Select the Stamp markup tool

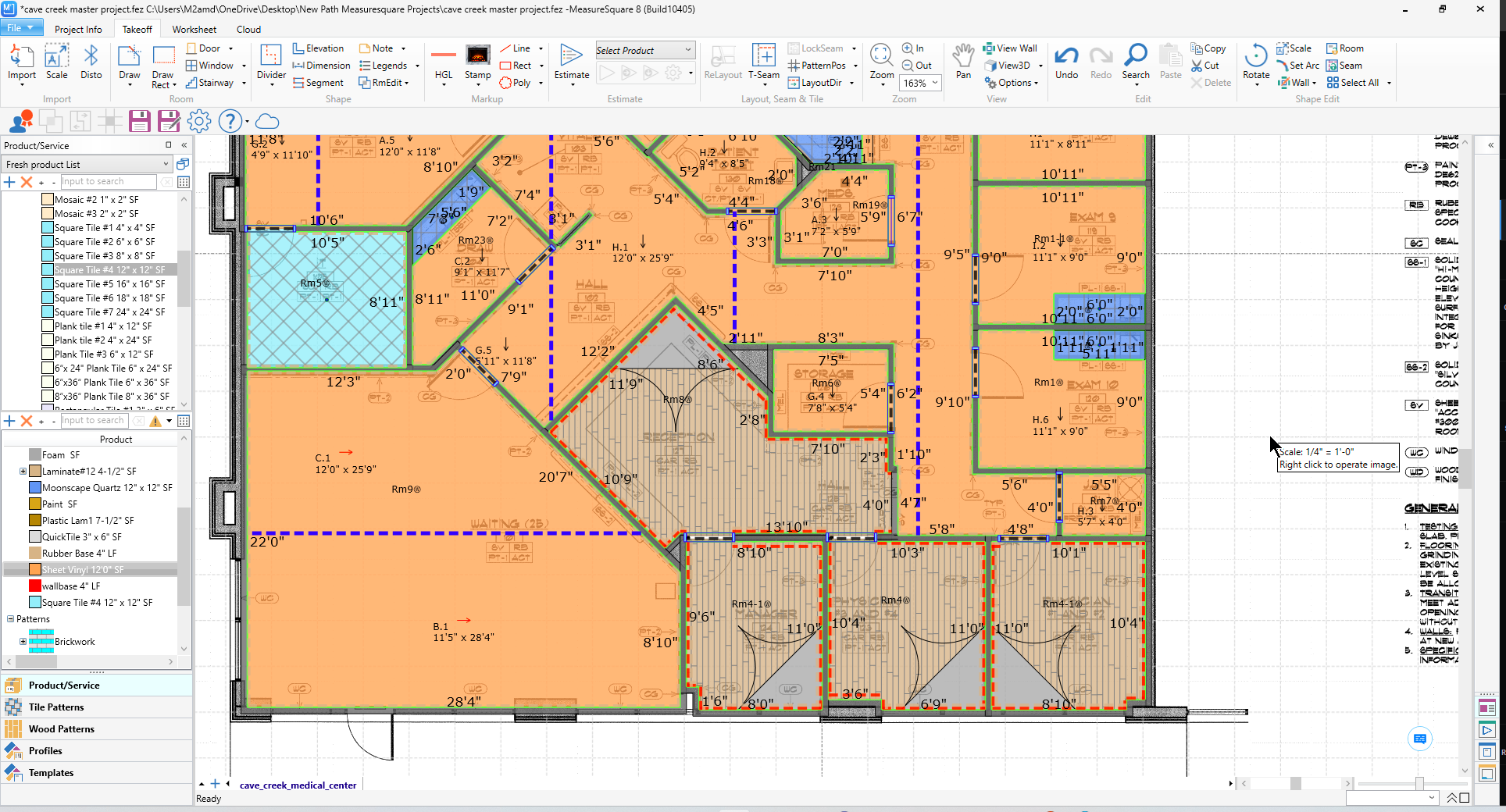tap(477, 62)
